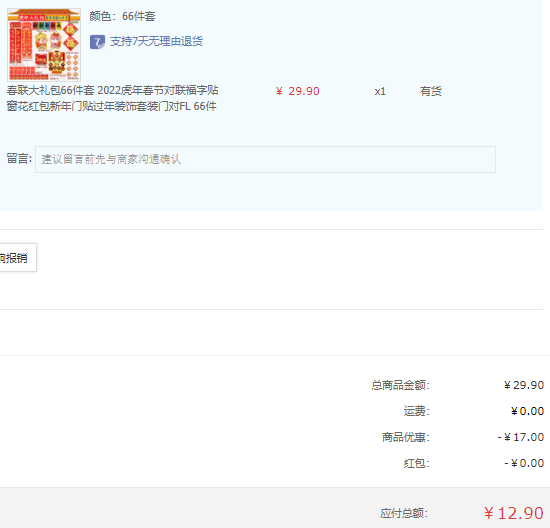Select the 颜色:66件套 option text

tap(122, 16)
